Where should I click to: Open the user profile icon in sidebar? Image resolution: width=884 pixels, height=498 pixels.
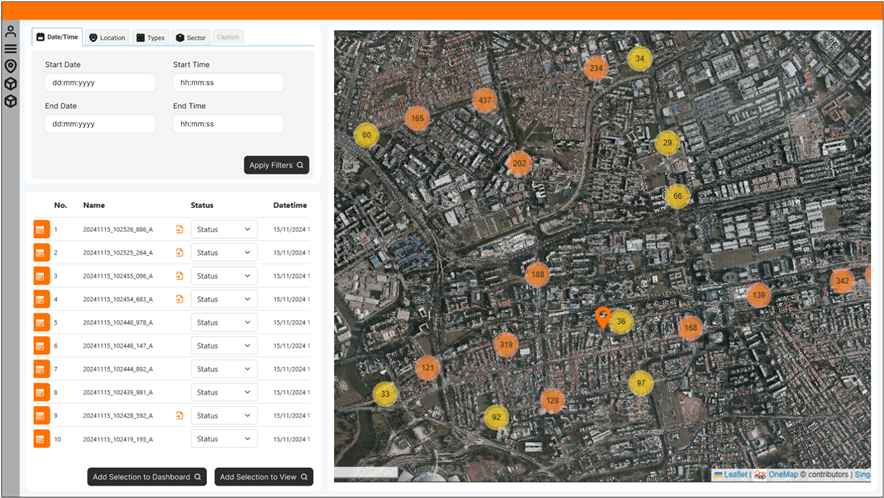coord(10,32)
